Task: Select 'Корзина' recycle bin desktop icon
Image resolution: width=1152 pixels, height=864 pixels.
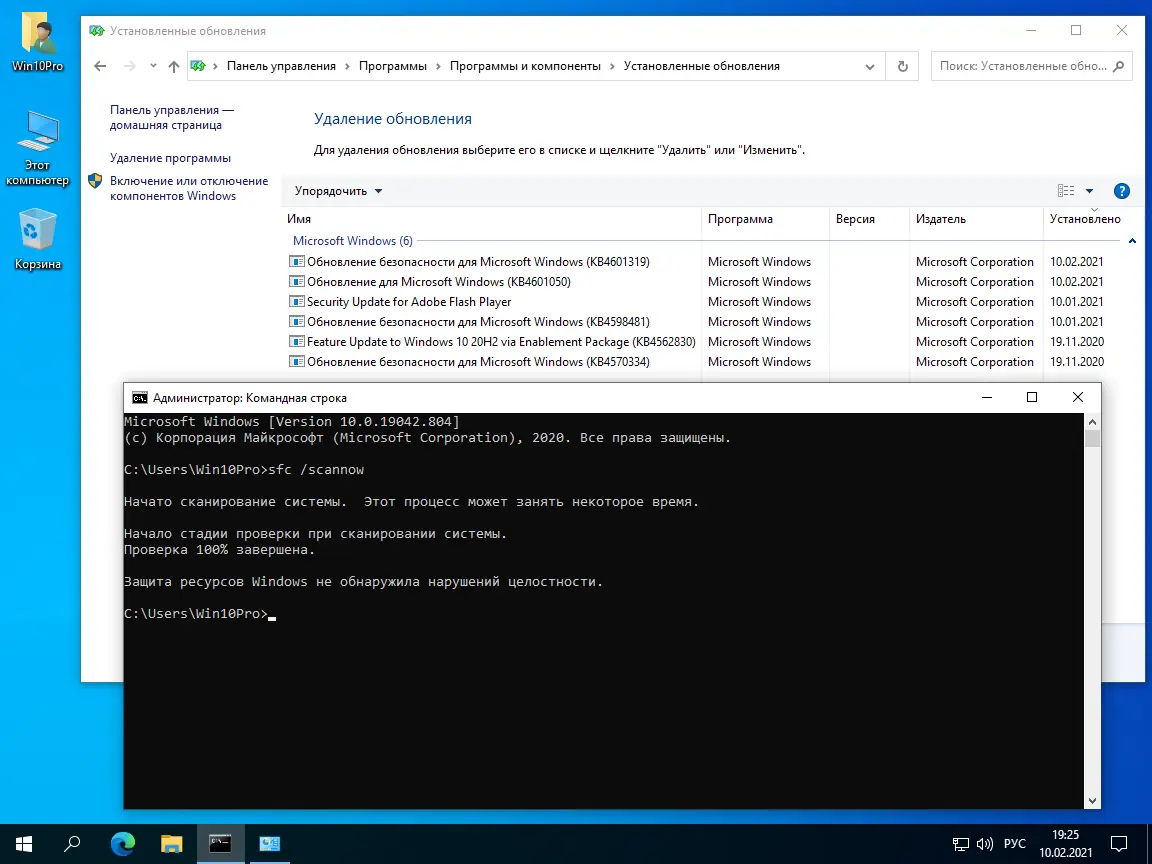Action: click(37, 239)
